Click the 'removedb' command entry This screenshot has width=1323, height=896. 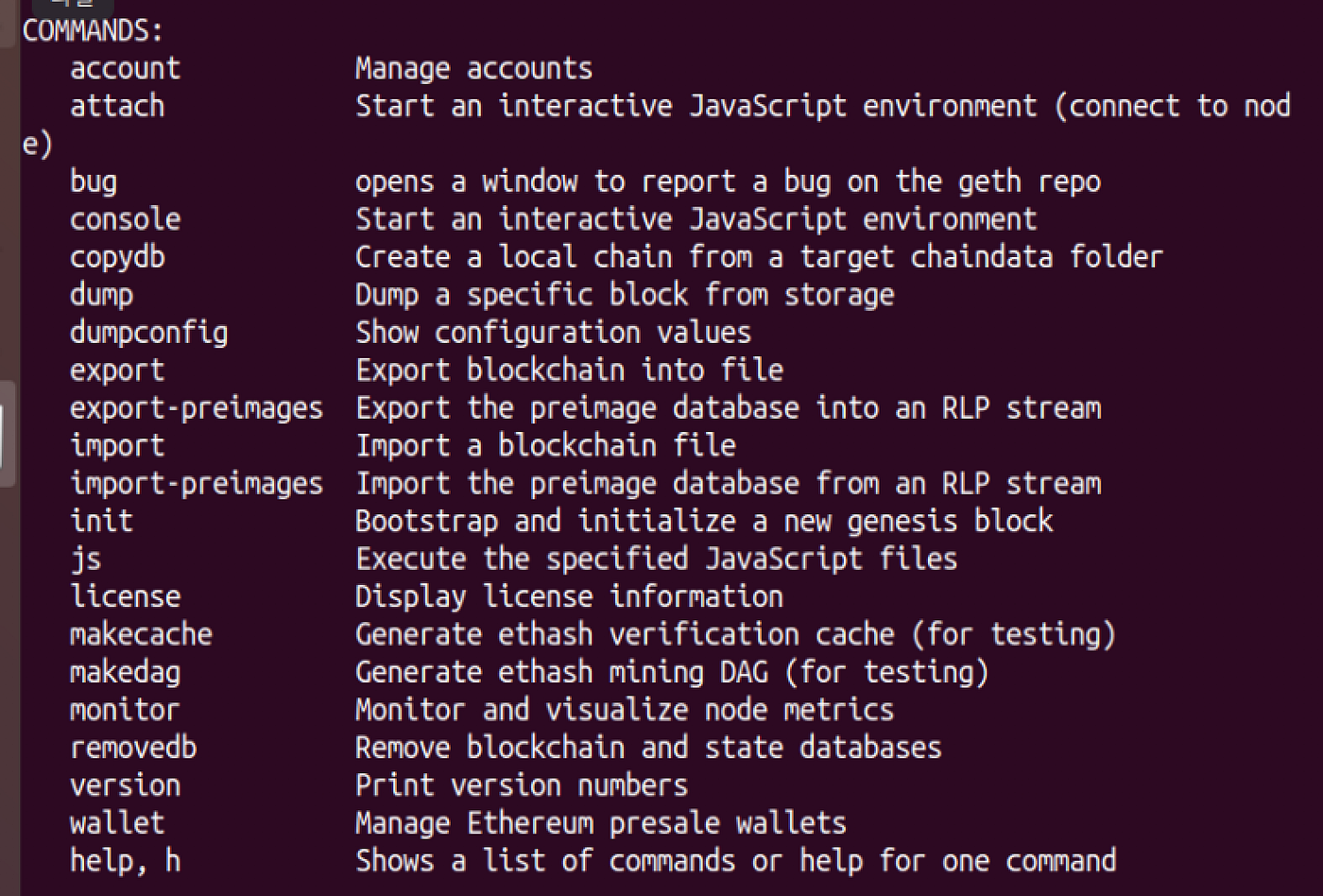click(x=133, y=748)
